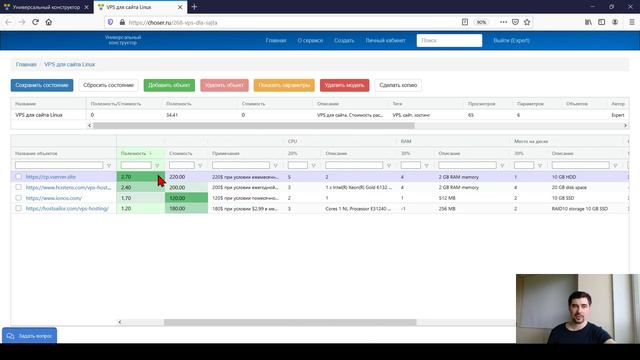Viewport: 640px width, 360px height.
Task: Close the VPS для сайта Linux tab
Action: click(x=180, y=7)
